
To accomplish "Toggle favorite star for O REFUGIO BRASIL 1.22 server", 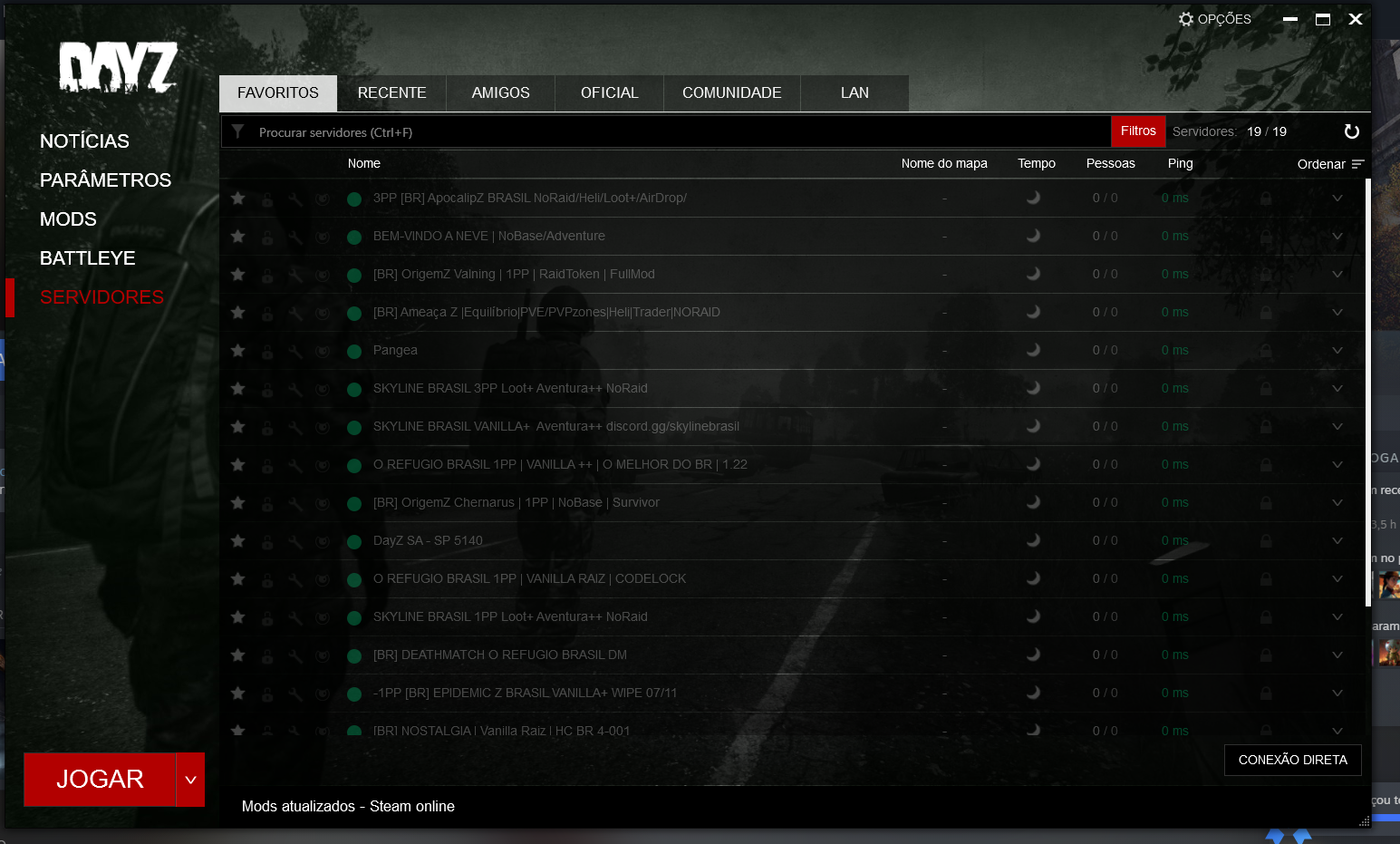I will [237, 464].
